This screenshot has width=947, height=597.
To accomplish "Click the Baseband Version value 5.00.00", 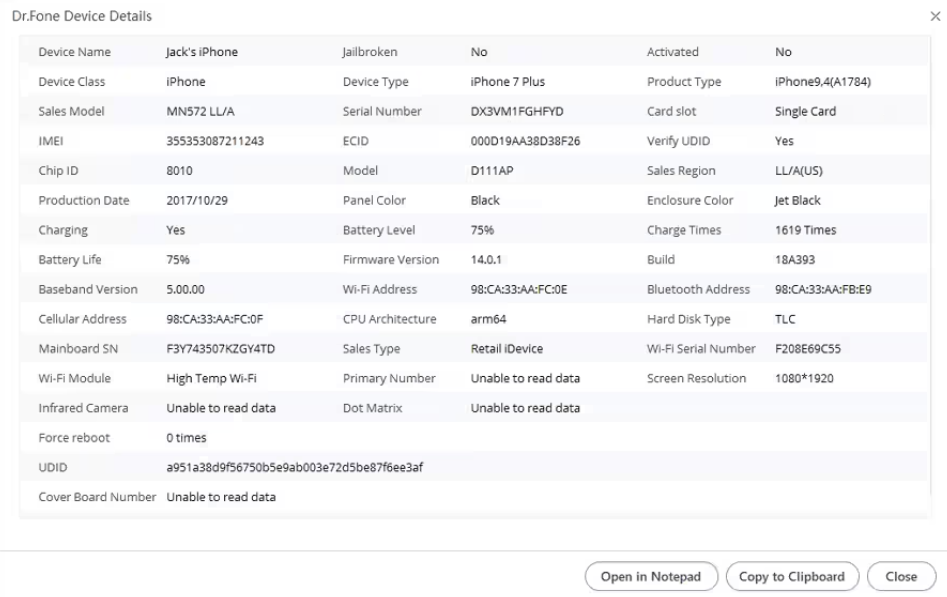I will point(185,289).
